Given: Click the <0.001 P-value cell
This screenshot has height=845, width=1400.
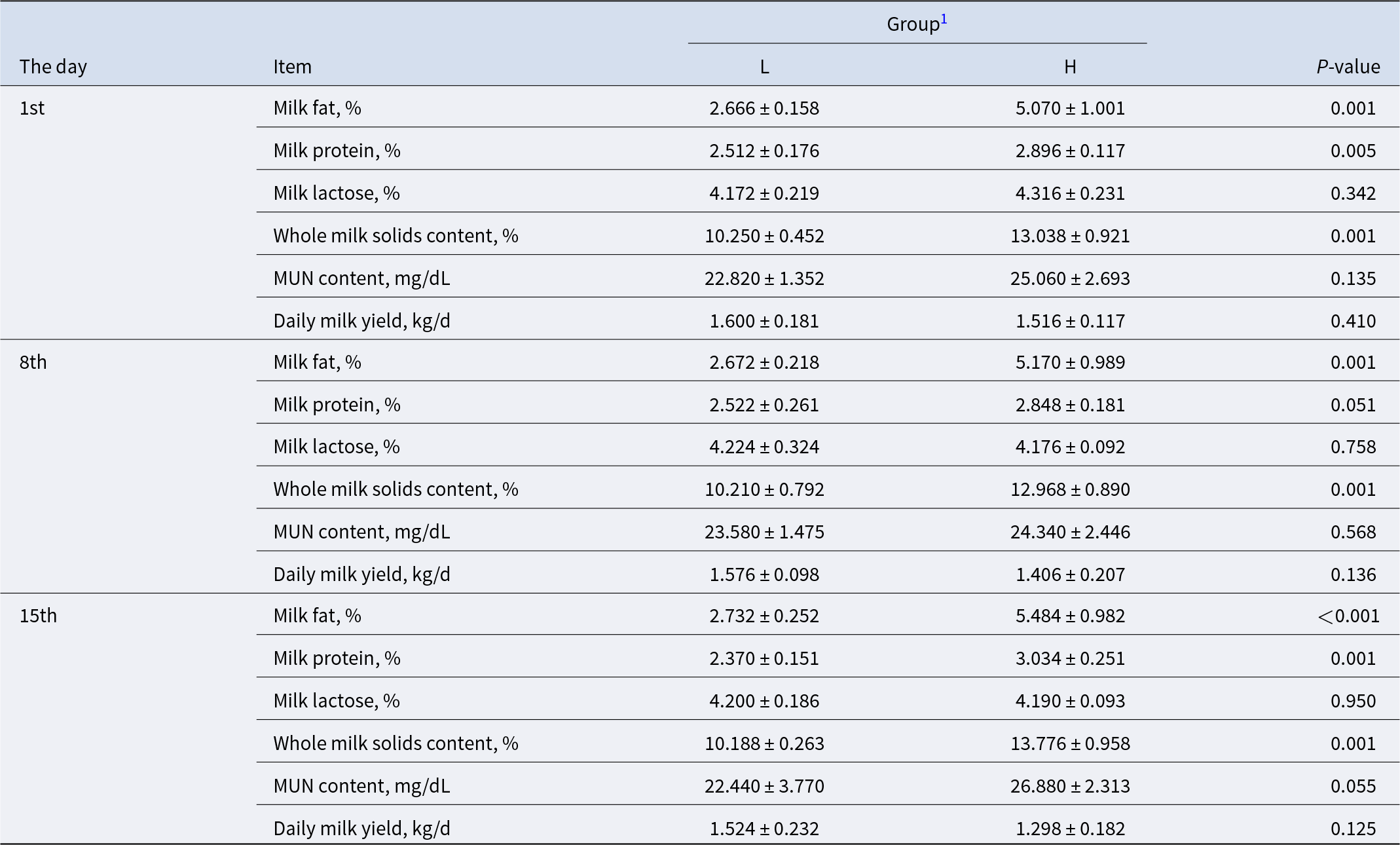Looking at the screenshot, I should (1348, 615).
